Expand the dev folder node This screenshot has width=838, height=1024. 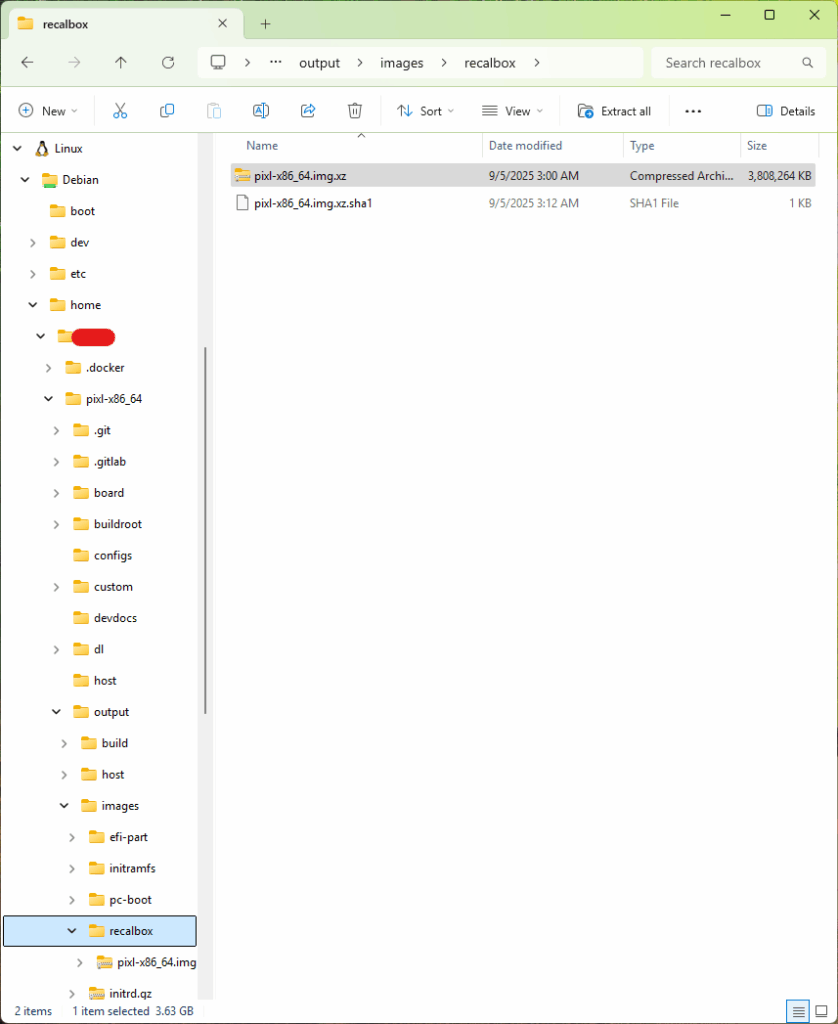[33, 242]
